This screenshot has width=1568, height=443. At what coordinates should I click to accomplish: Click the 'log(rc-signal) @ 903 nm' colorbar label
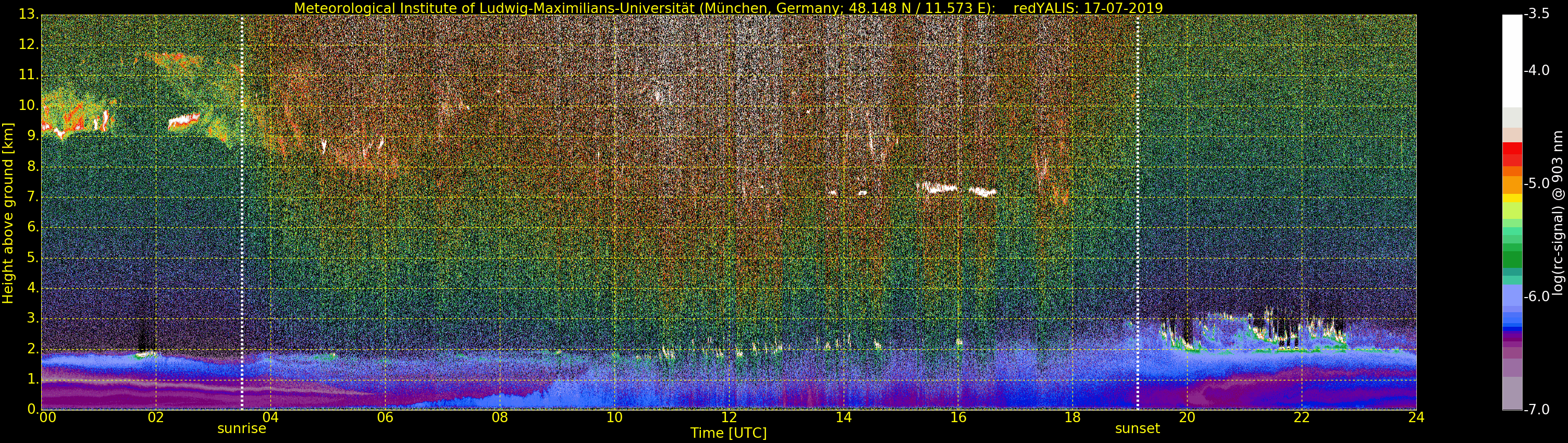(1558, 213)
